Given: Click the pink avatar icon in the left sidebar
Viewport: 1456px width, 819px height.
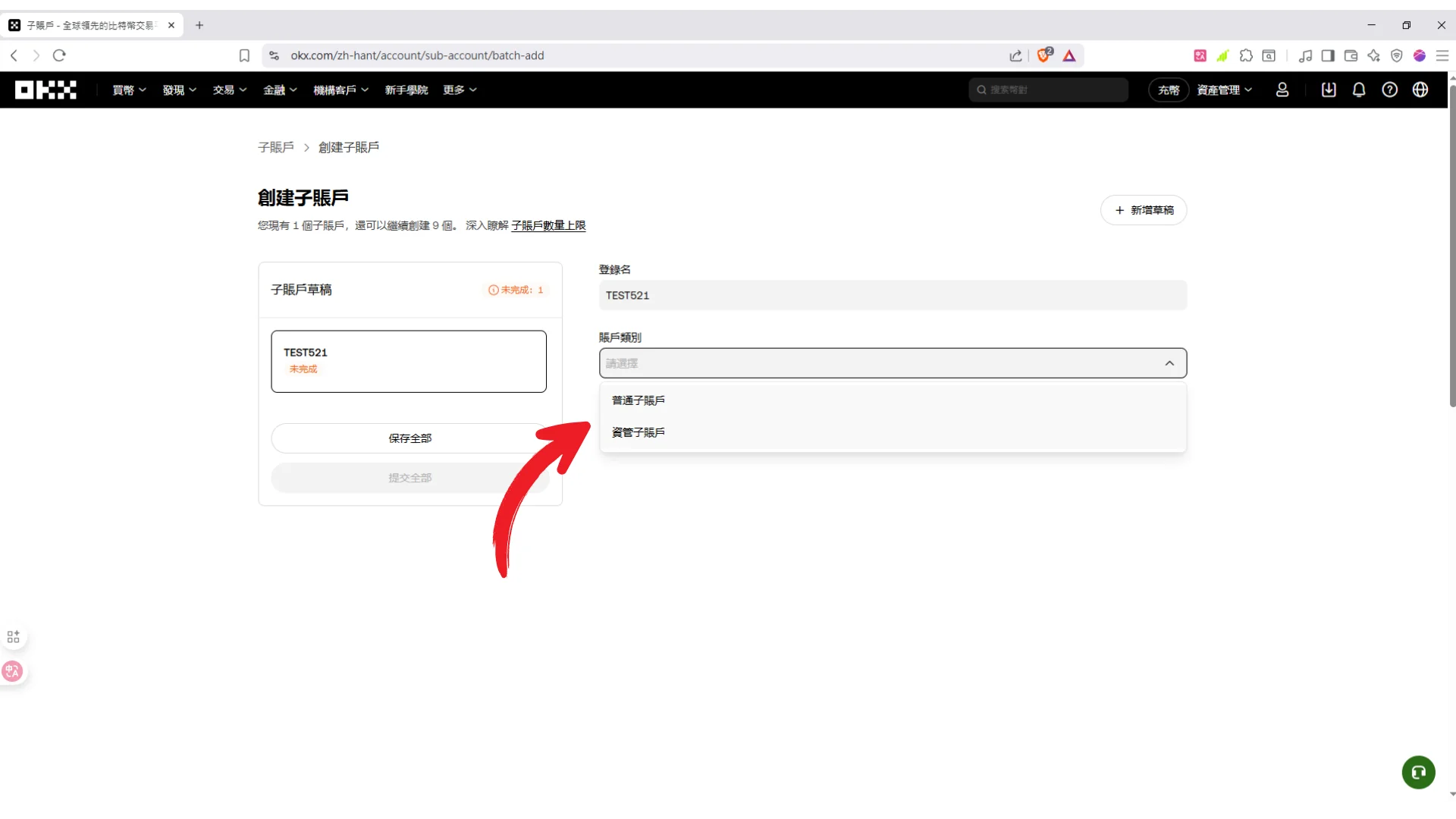Looking at the screenshot, I should click(12, 672).
